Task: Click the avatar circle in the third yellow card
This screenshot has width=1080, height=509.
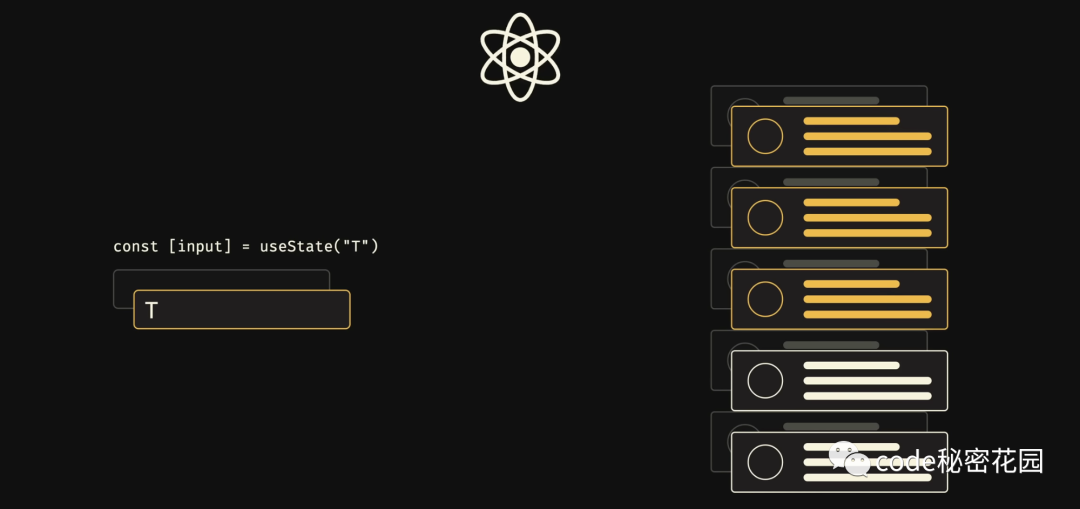Action: (x=765, y=299)
